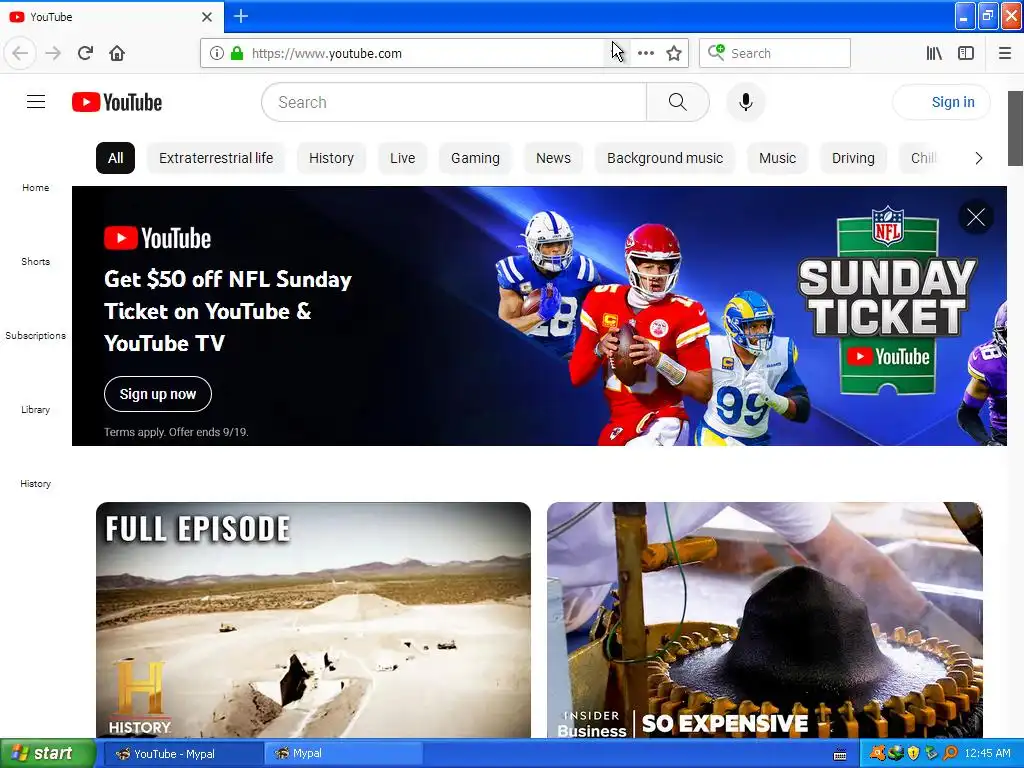Click the Sign in button
This screenshot has width=1024, height=768.
(x=941, y=102)
